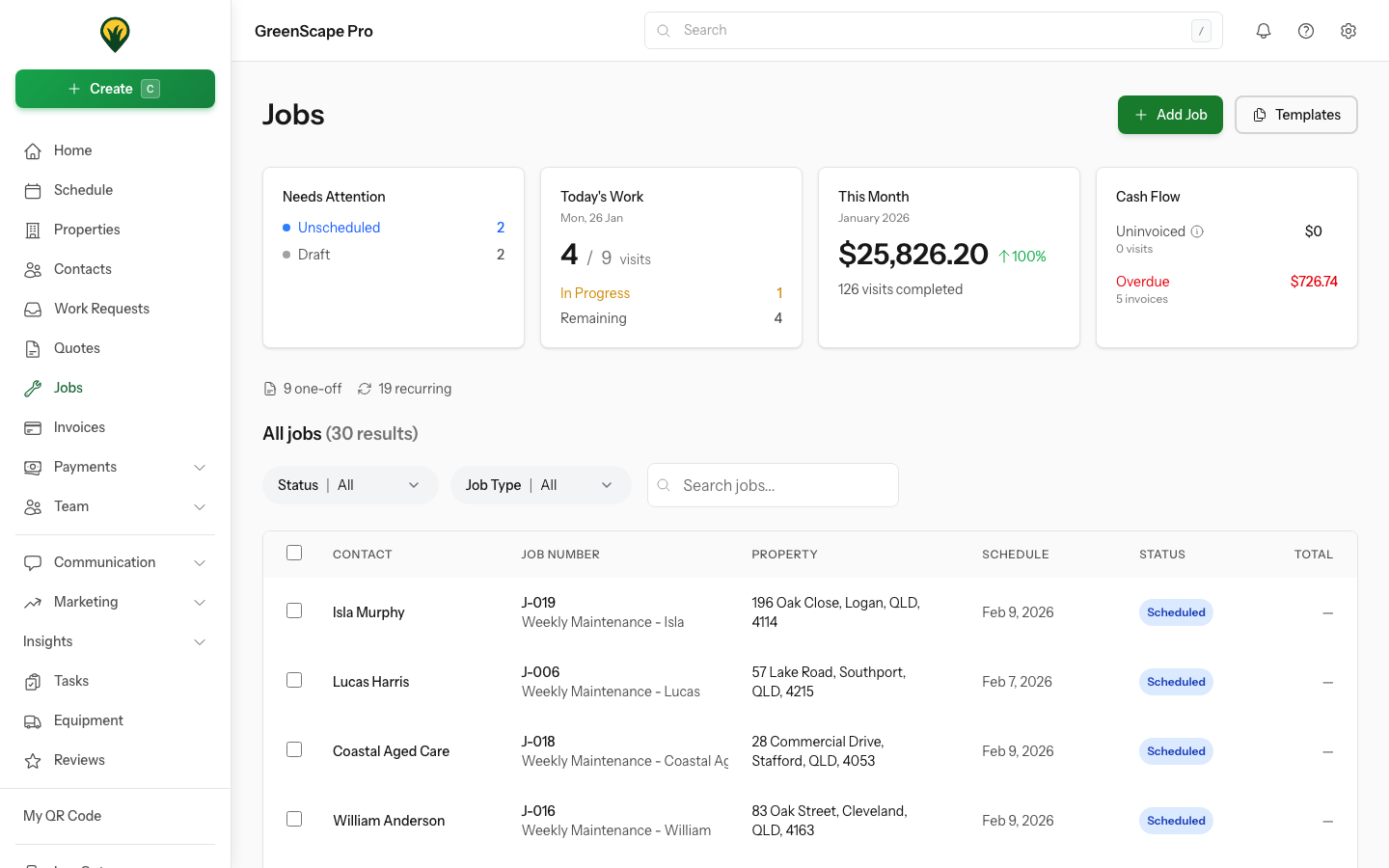Select the checkbox next to Lucas Harris

[294, 680]
